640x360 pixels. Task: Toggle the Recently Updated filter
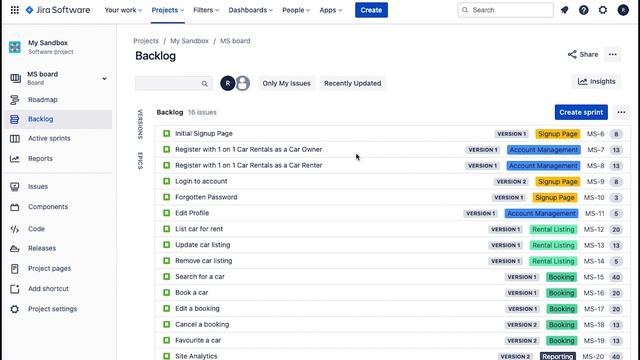[x=353, y=83]
